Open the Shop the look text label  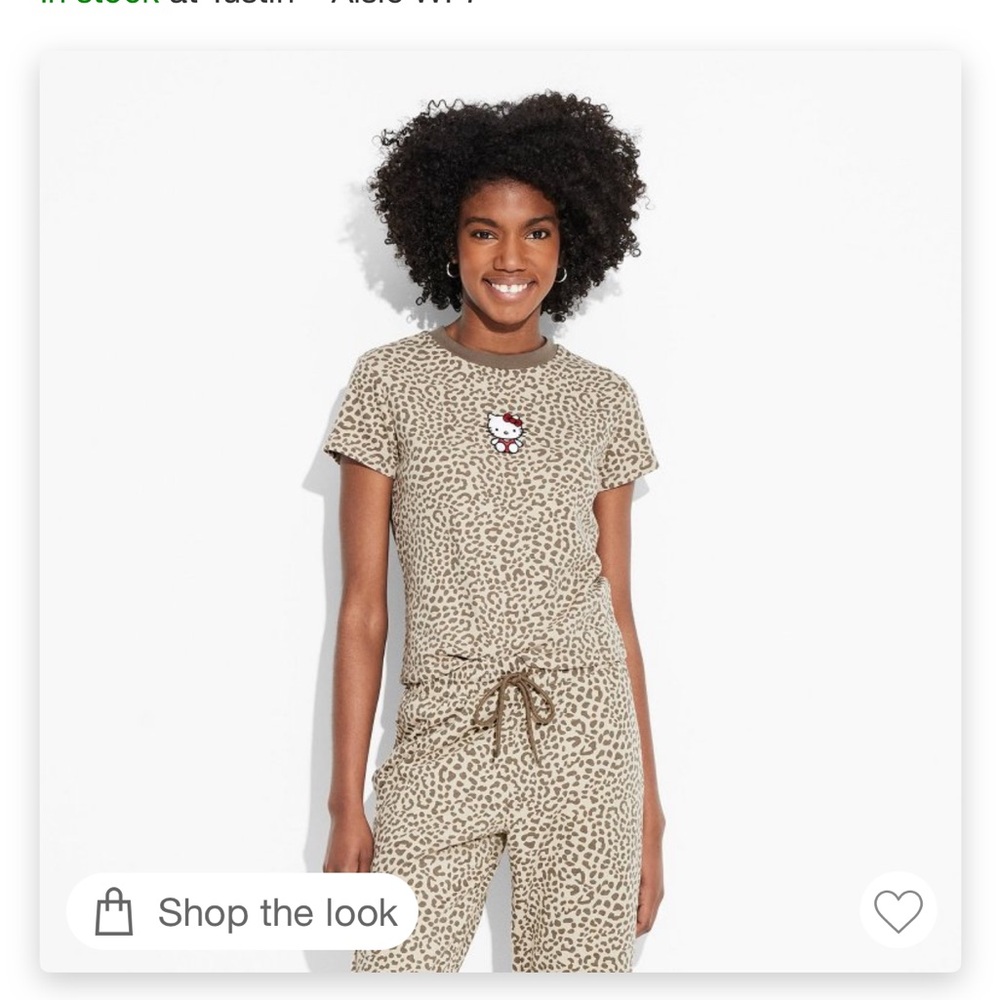coord(277,913)
